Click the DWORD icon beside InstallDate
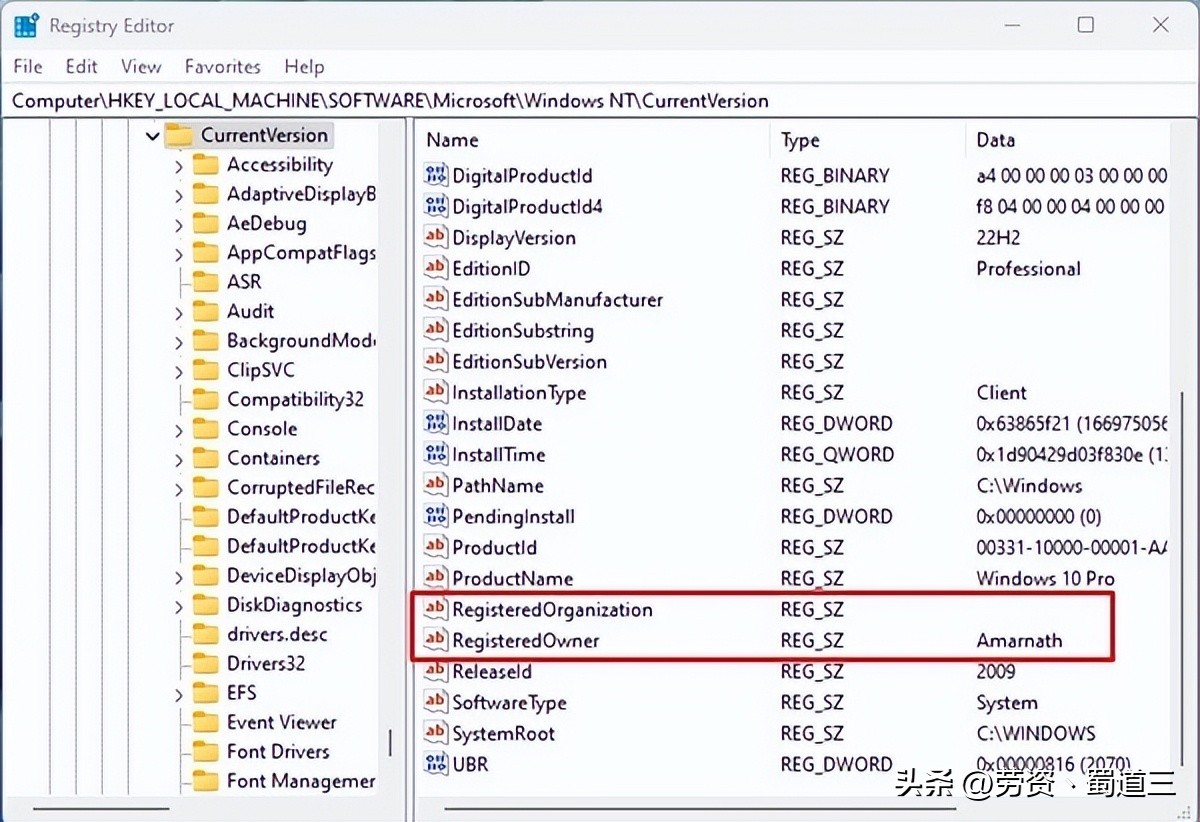The width and height of the screenshot is (1200, 822). point(435,423)
